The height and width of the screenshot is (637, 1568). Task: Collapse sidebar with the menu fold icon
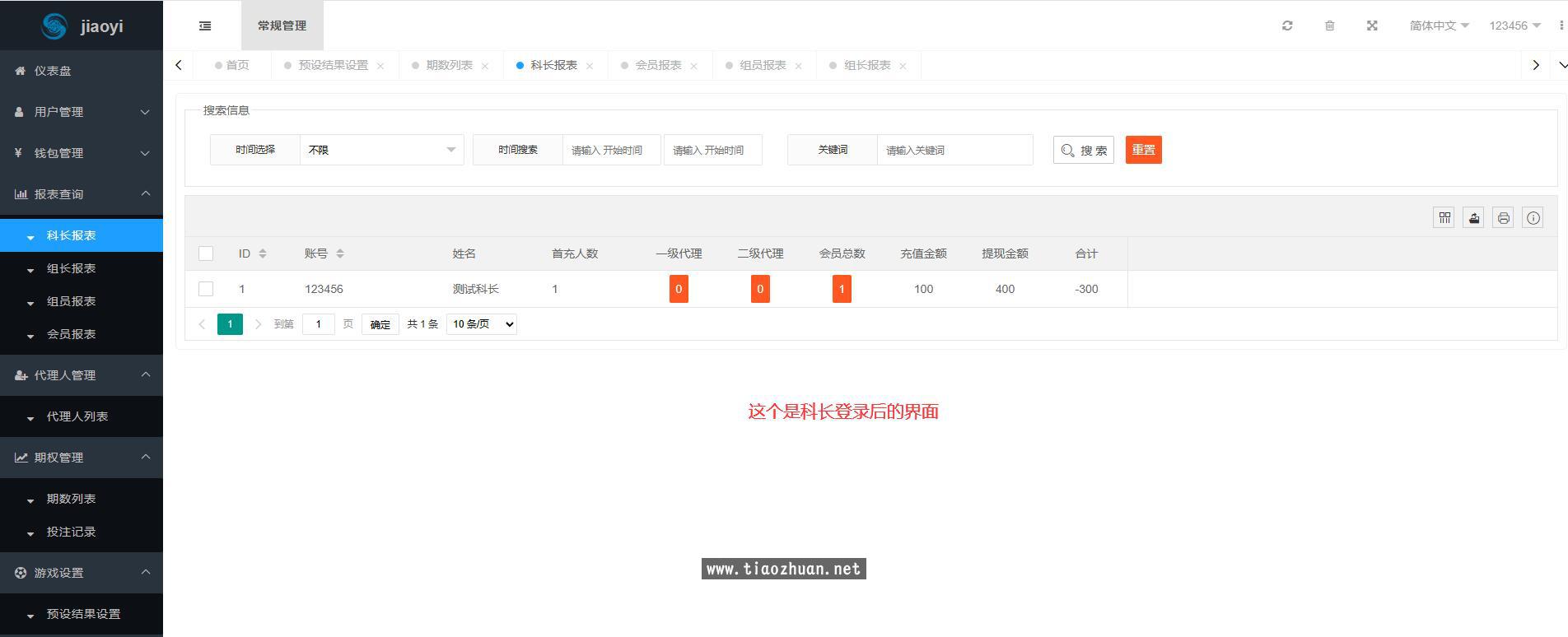205,26
